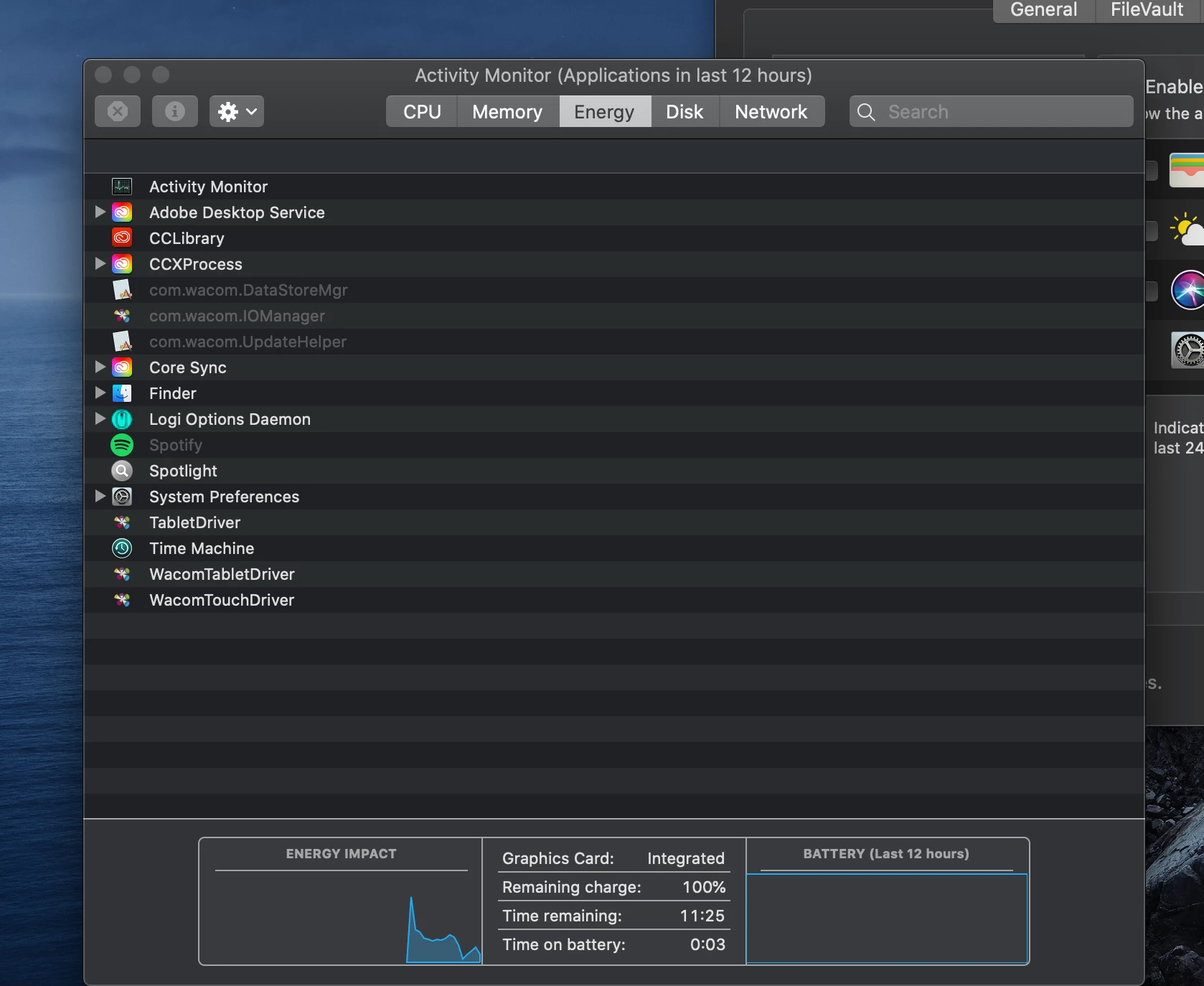Image resolution: width=1204 pixels, height=986 pixels.
Task: Select the Activity Monitor row text
Action: coord(208,187)
